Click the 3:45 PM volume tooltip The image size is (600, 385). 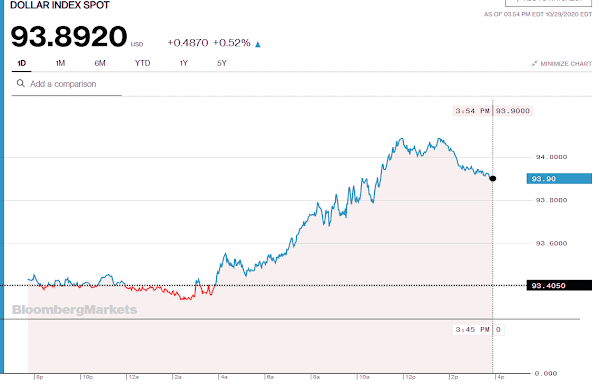[x=472, y=330]
